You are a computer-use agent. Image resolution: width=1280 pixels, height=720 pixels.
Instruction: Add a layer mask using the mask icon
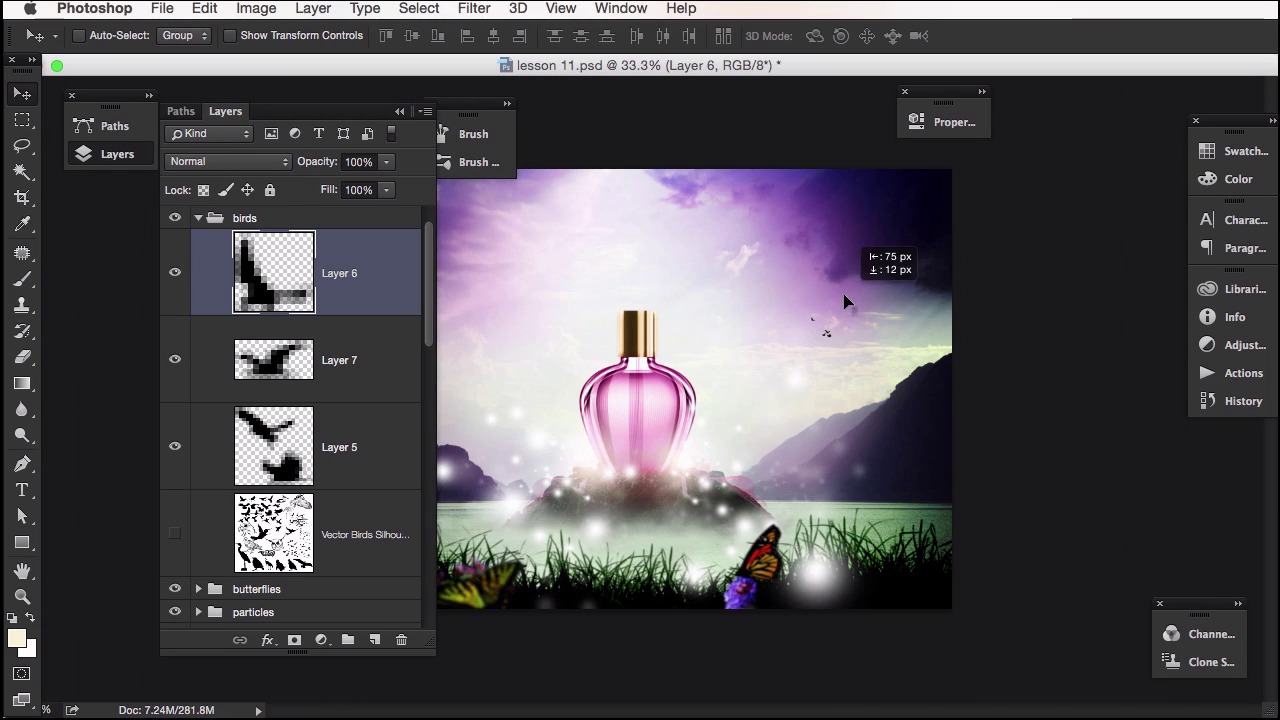(x=294, y=640)
